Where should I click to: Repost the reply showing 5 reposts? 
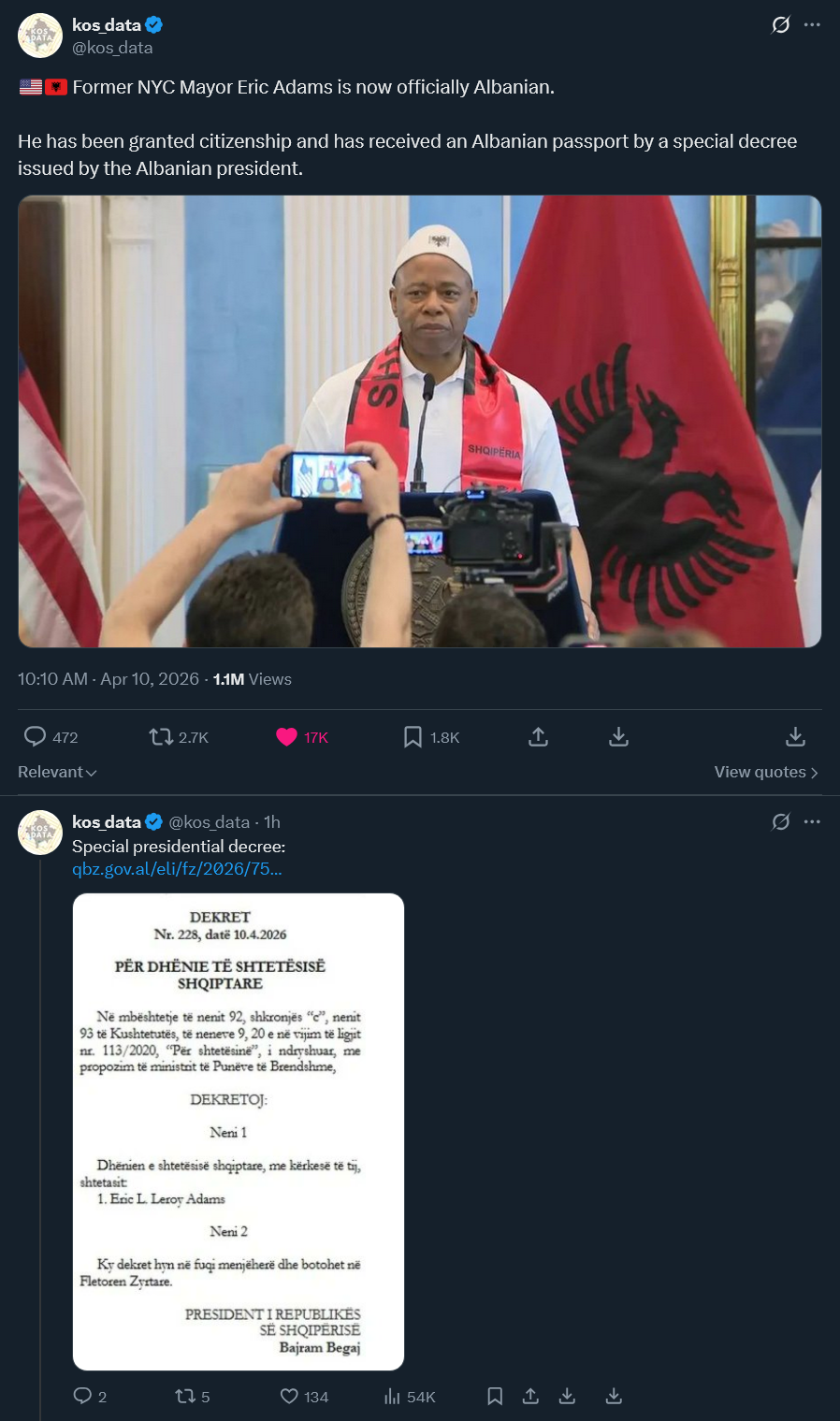click(x=193, y=1397)
